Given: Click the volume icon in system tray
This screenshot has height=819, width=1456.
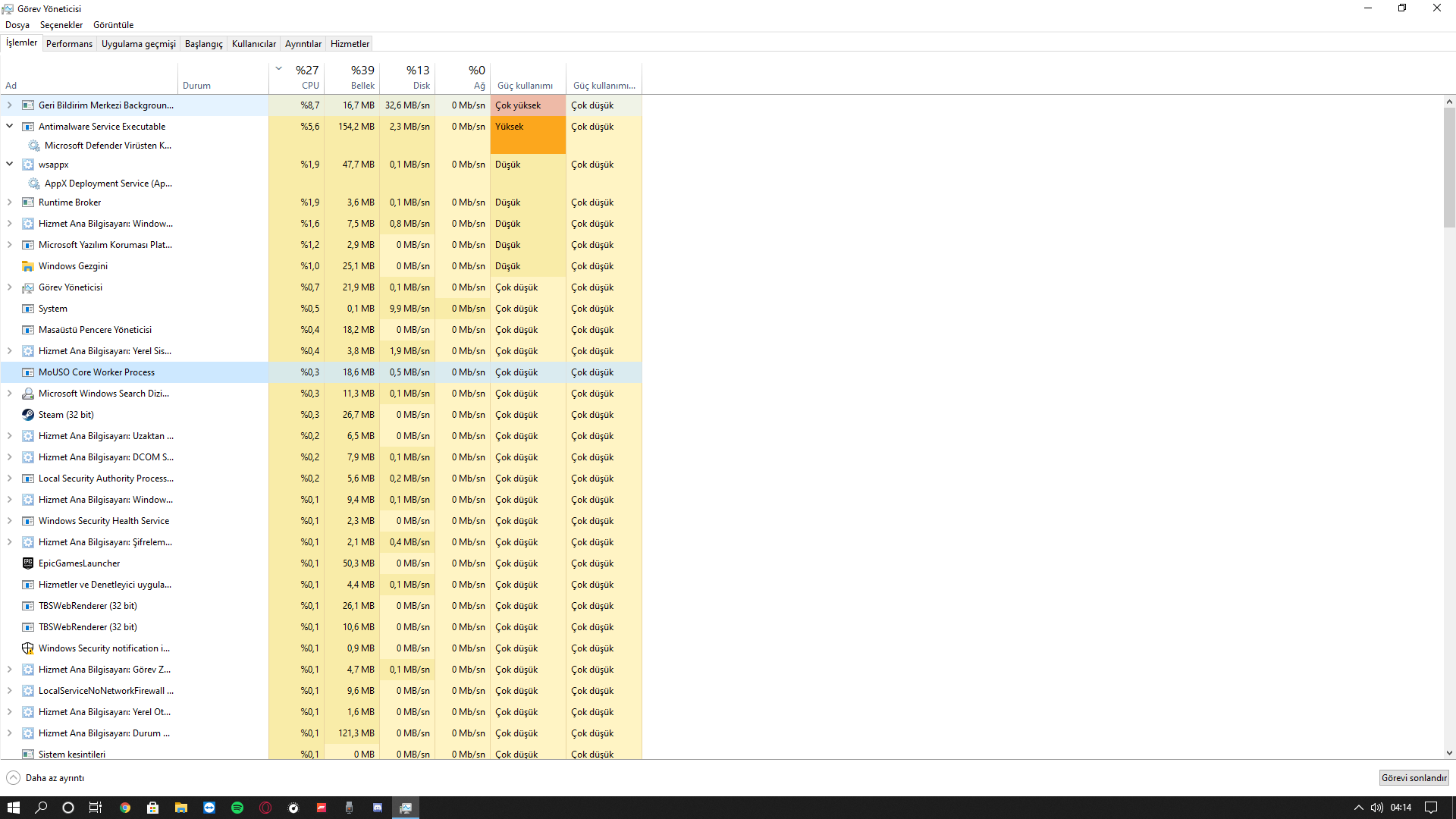Looking at the screenshot, I should (x=1376, y=808).
